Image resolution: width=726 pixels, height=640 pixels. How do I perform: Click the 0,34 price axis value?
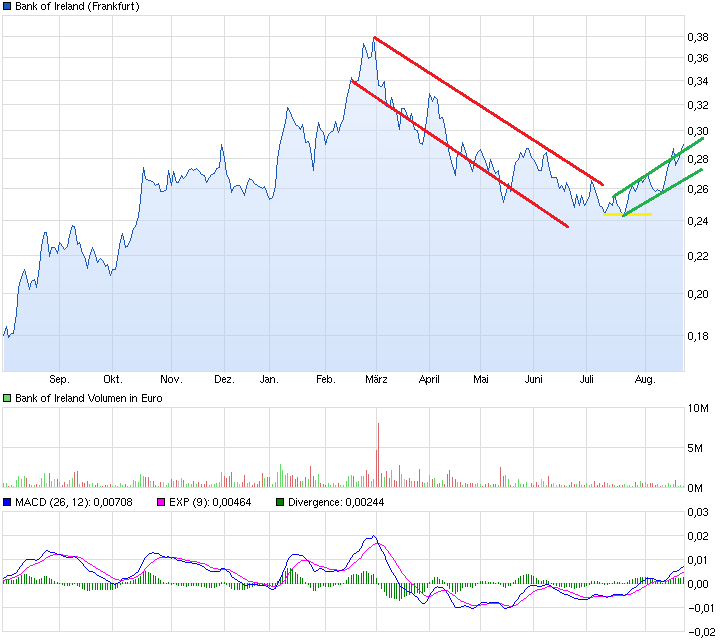pos(698,82)
